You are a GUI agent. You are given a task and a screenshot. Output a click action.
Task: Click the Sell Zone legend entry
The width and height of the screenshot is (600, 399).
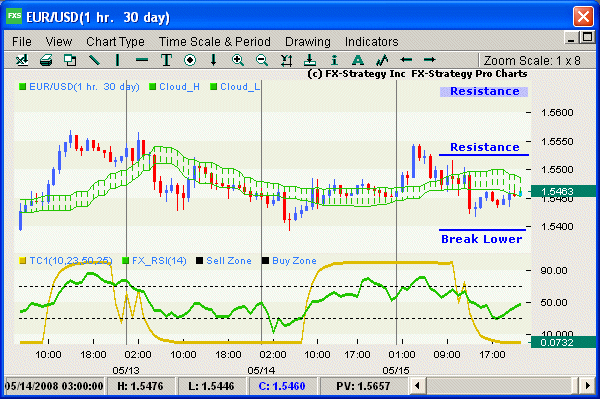[x=224, y=261]
